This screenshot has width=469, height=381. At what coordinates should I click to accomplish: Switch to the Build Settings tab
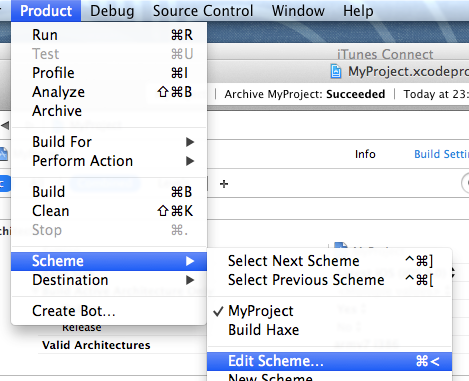[441, 154]
